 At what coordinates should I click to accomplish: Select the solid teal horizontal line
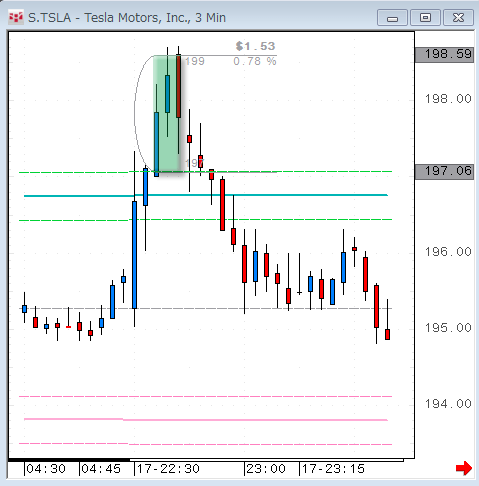click(206, 195)
